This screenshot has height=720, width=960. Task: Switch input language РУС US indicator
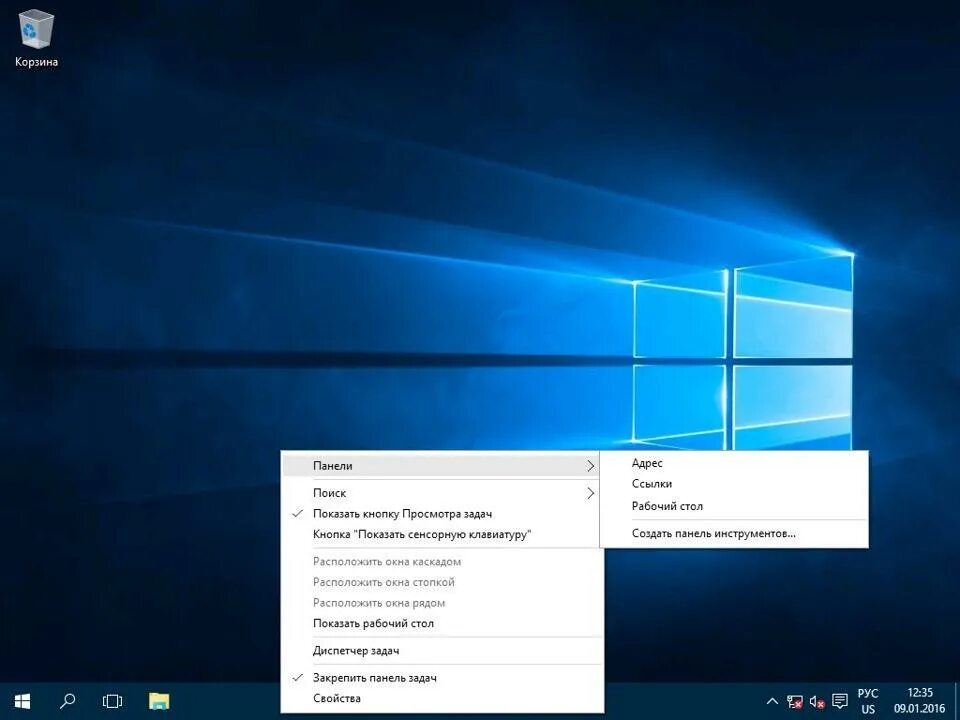pos(868,701)
